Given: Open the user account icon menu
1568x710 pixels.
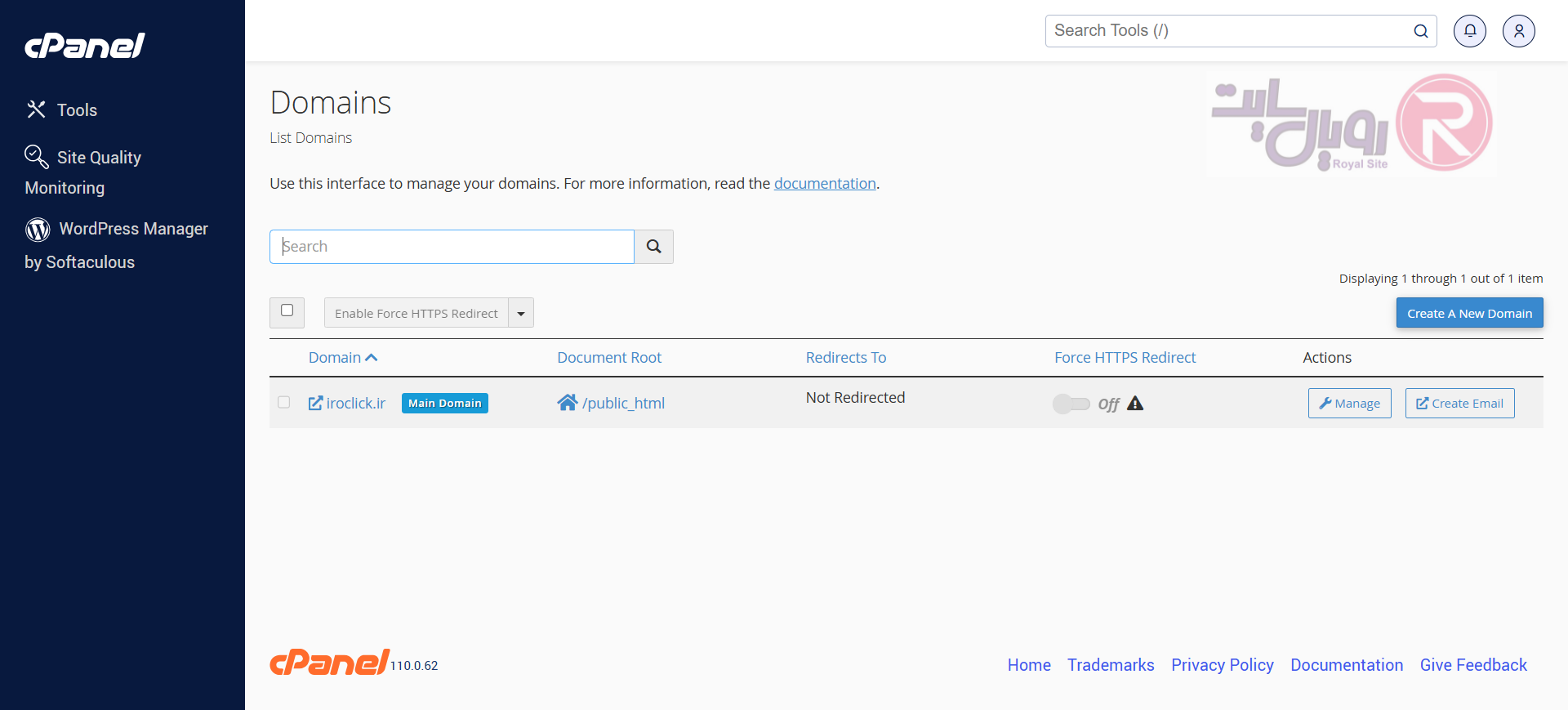Looking at the screenshot, I should pos(1518,31).
